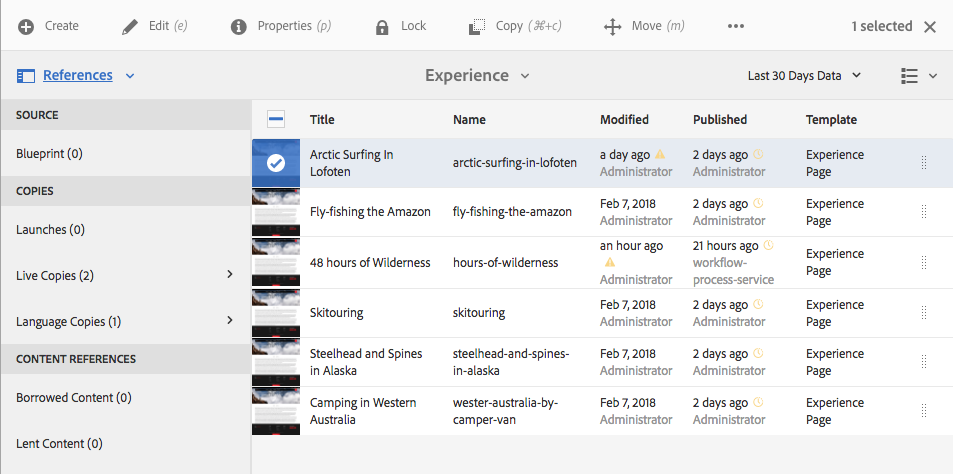Deselect the Arctic Surfing In Lofoten row
The width and height of the screenshot is (953, 474).
pyautogui.click(x=276, y=163)
